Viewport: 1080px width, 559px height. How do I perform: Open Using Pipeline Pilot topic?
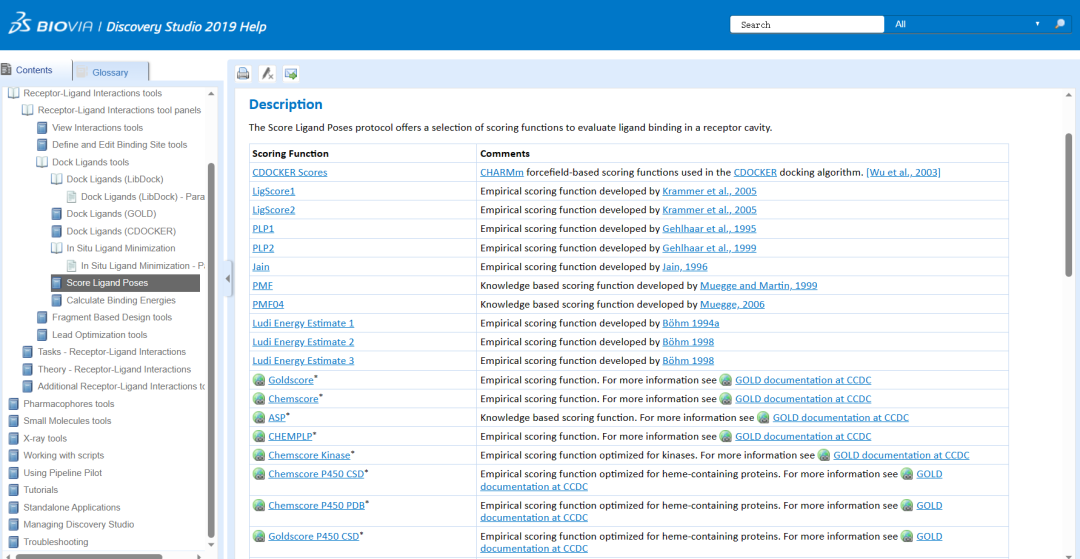click(63, 473)
